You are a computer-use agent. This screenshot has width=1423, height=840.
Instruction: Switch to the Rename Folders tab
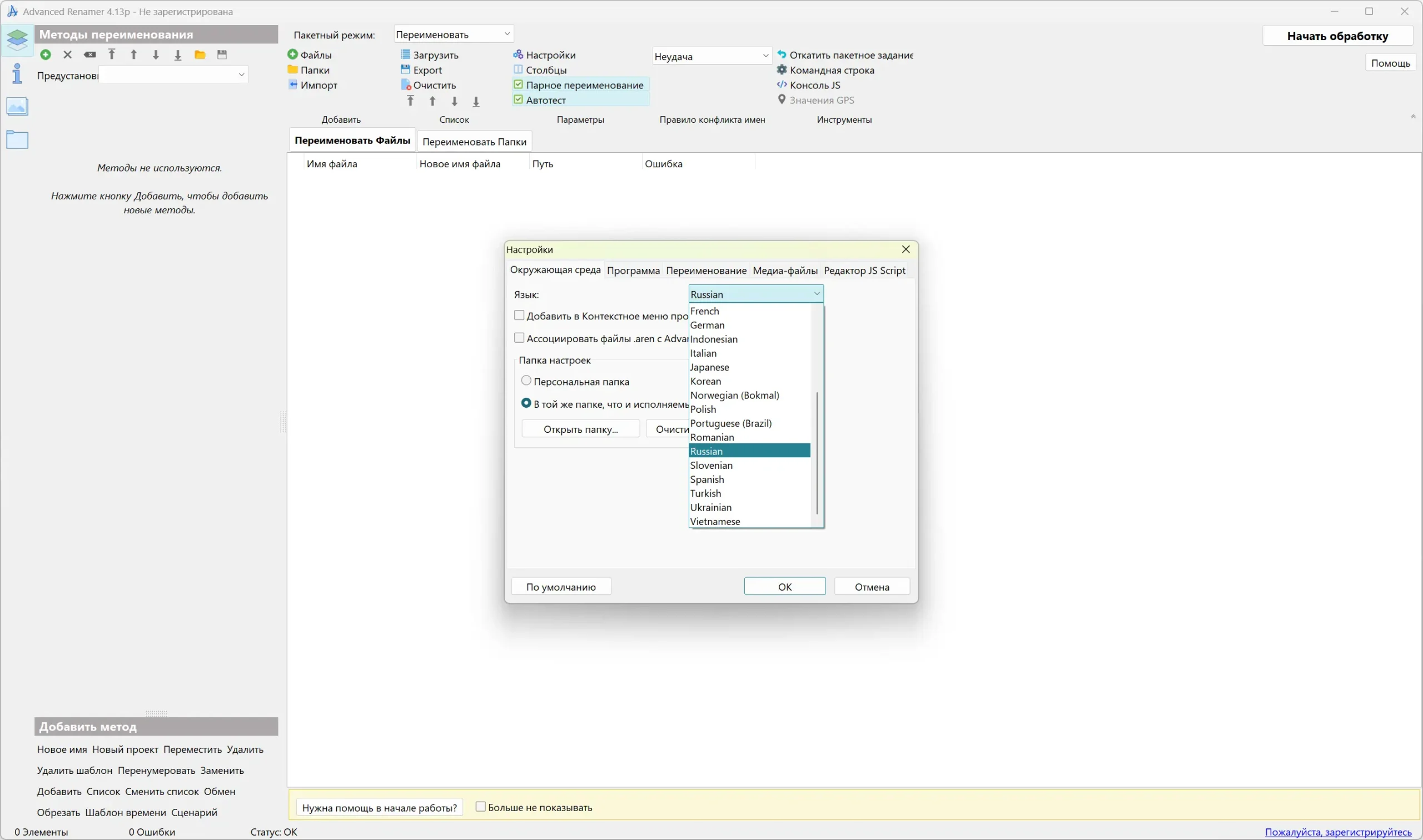coord(474,142)
